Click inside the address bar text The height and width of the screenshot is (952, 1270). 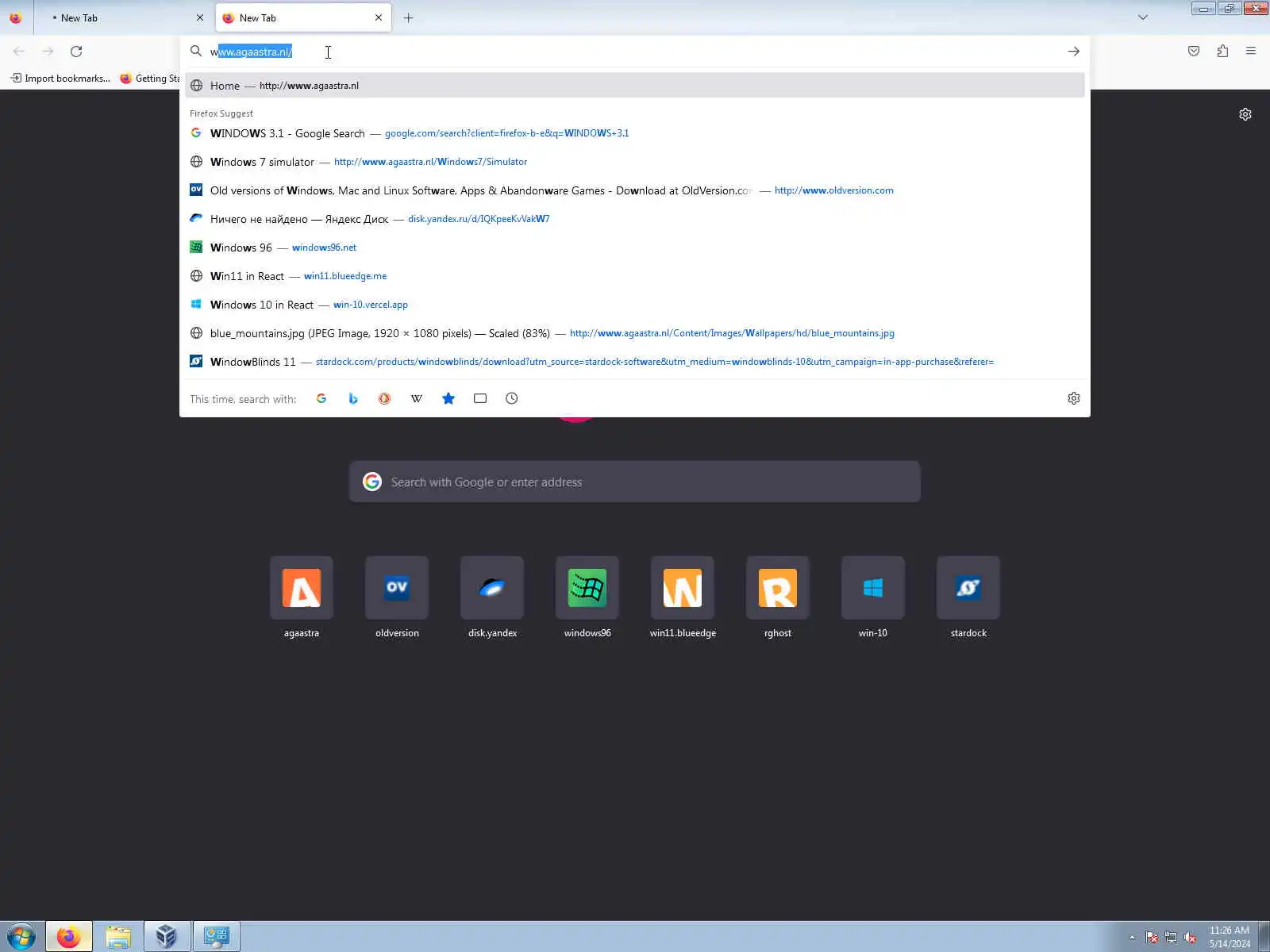[x=635, y=52]
